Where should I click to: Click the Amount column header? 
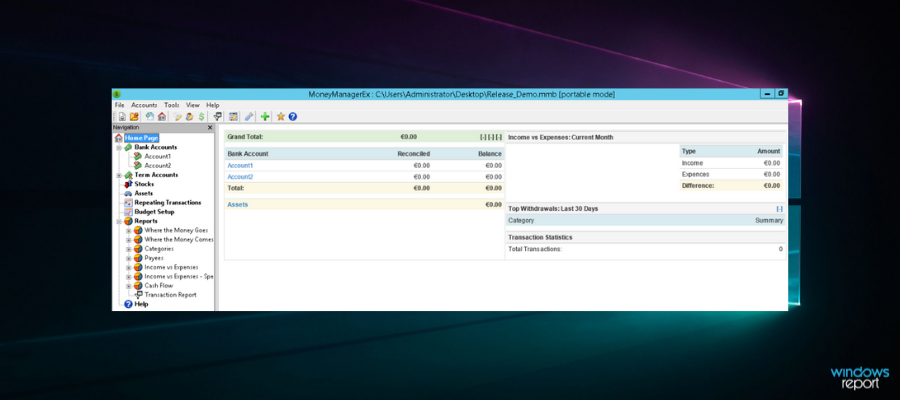point(769,151)
